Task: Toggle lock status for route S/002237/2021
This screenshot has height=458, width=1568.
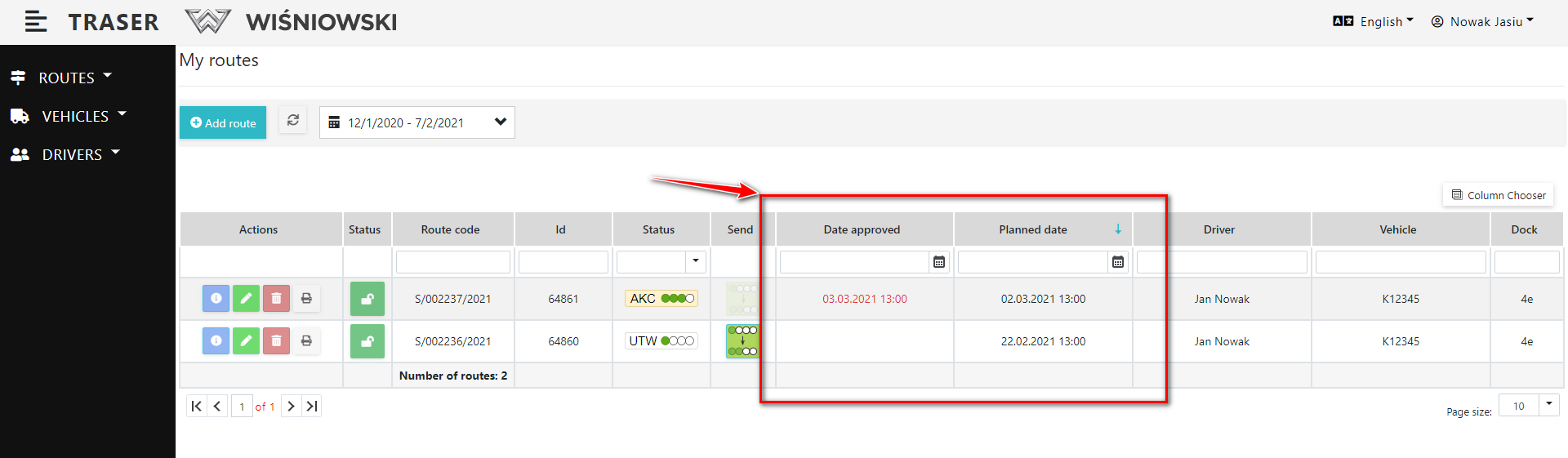Action: (x=367, y=299)
